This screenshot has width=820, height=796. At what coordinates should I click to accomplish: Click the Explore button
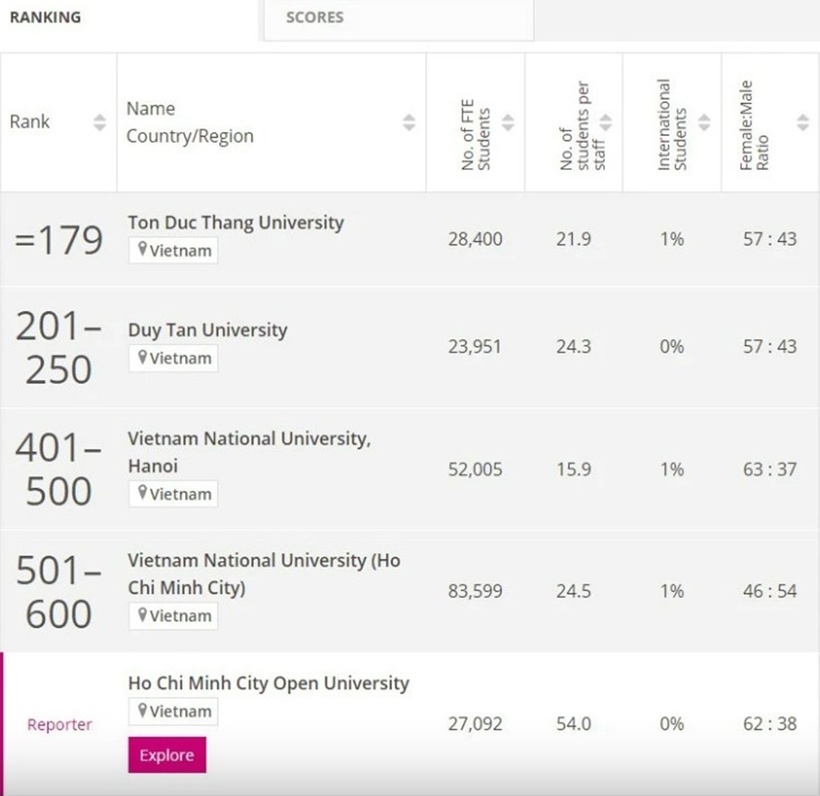167,755
